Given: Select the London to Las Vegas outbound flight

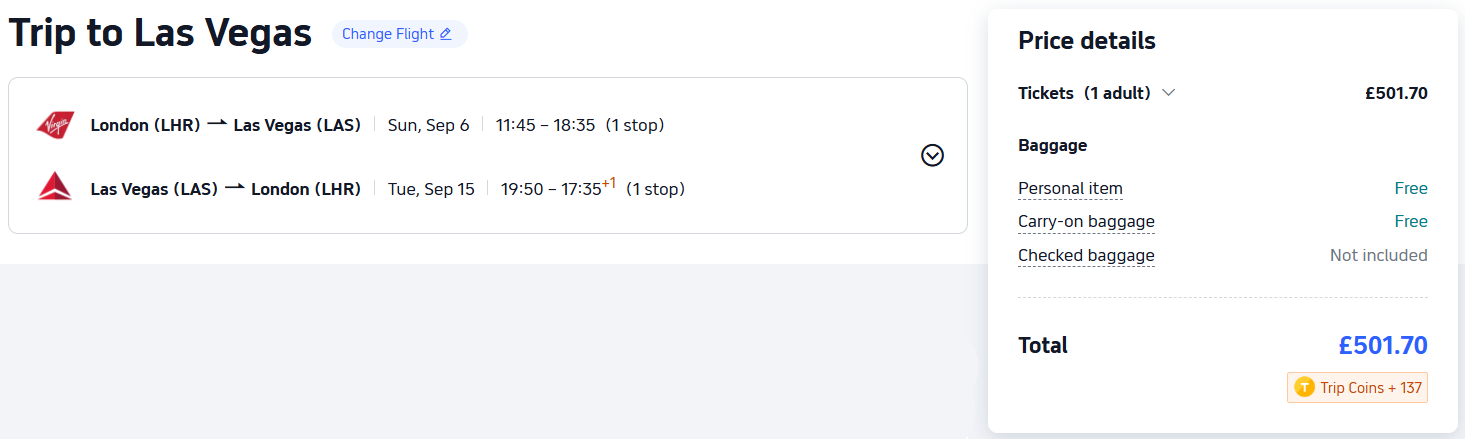Looking at the screenshot, I should point(225,125).
